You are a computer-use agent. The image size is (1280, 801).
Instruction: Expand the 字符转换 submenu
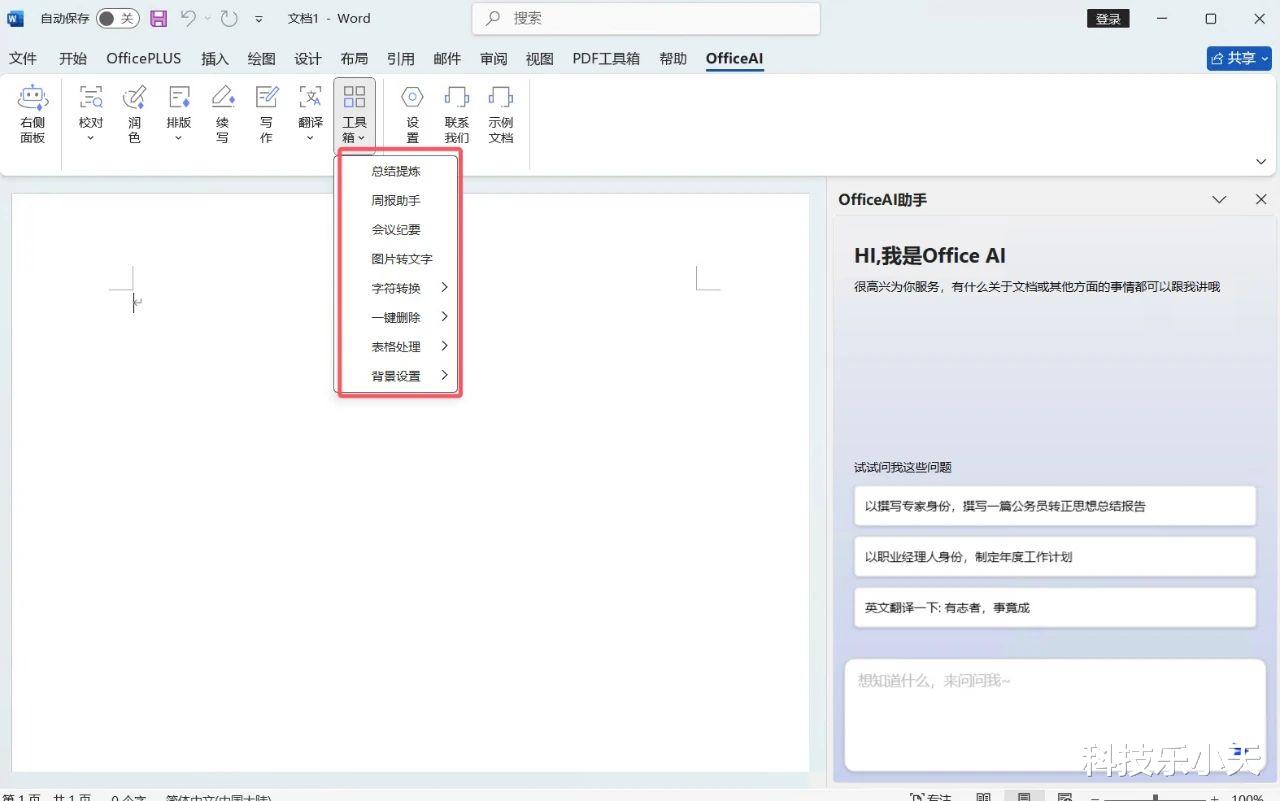coord(397,288)
